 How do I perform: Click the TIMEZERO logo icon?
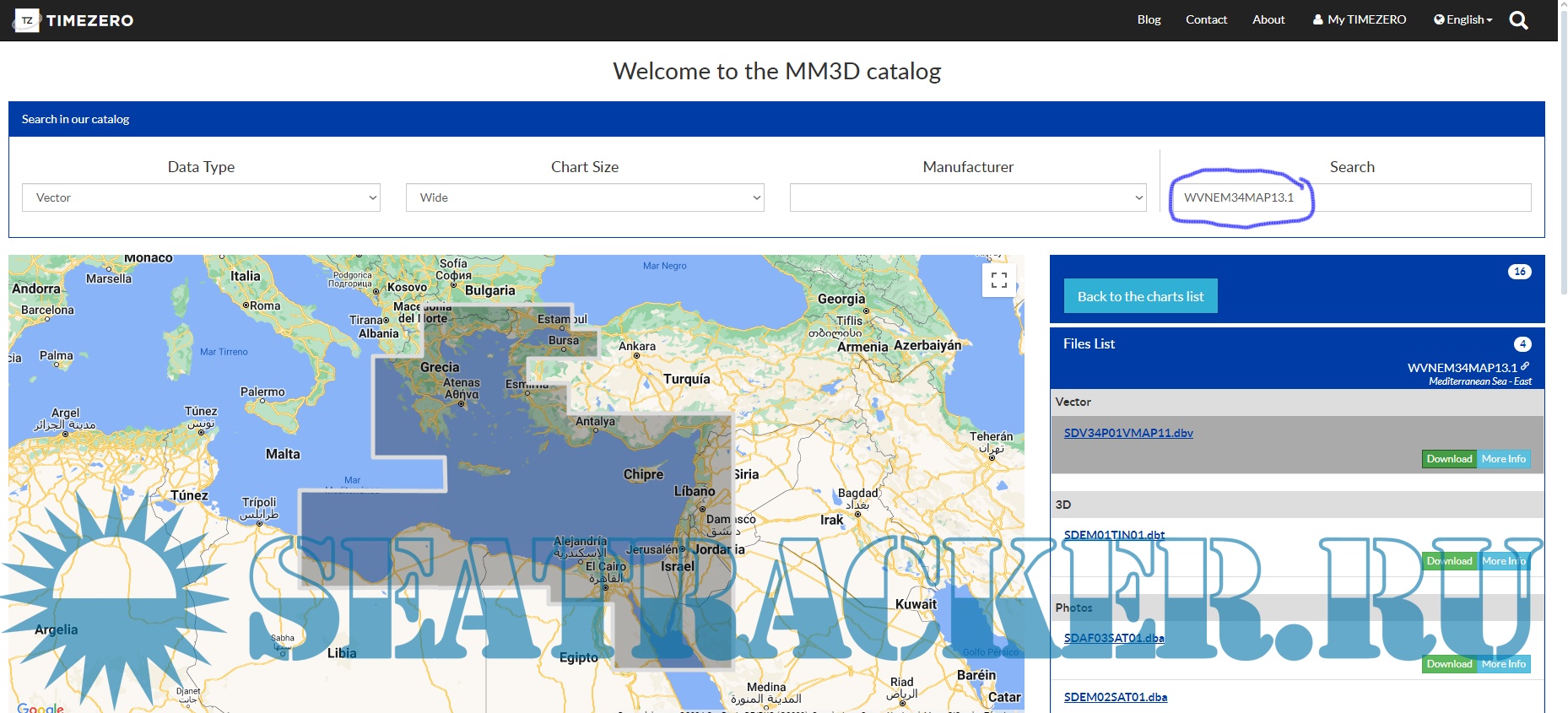(27, 20)
